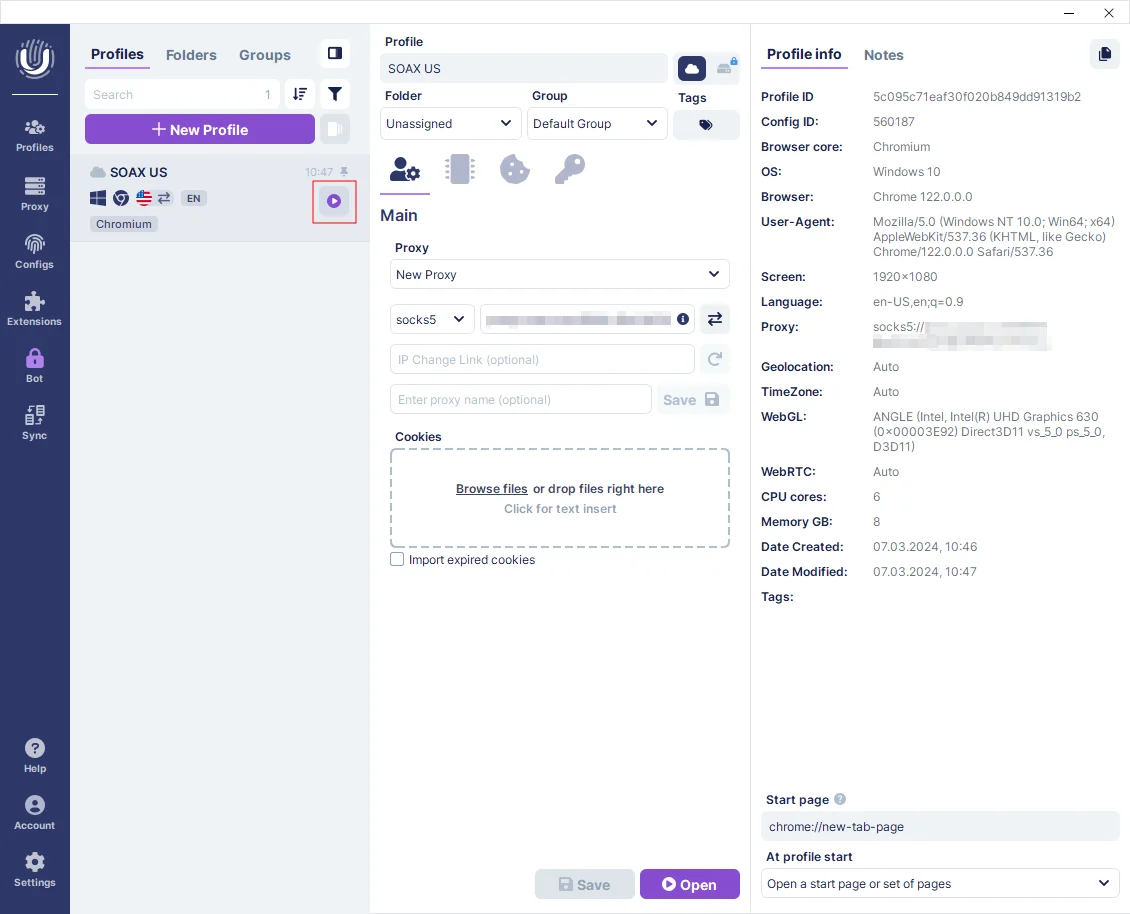Screen dimensions: 1130x914
Task: Expand the socks5 protocol dropdown
Action: coord(431,319)
